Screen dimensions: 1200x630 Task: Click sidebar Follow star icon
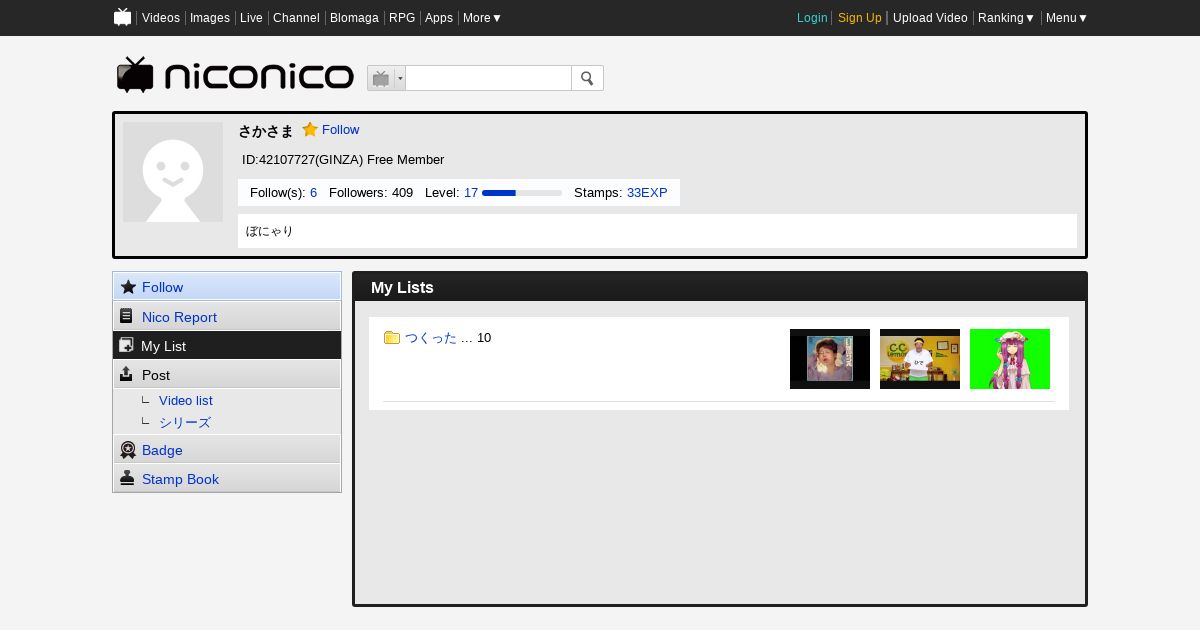(128, 287)
